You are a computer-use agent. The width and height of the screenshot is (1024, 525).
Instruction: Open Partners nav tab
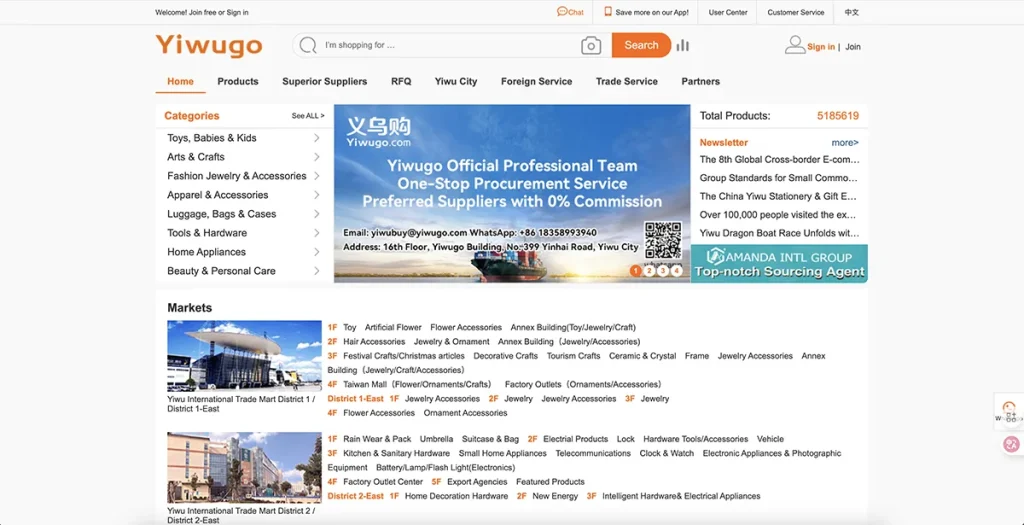[x=701, y=82]
